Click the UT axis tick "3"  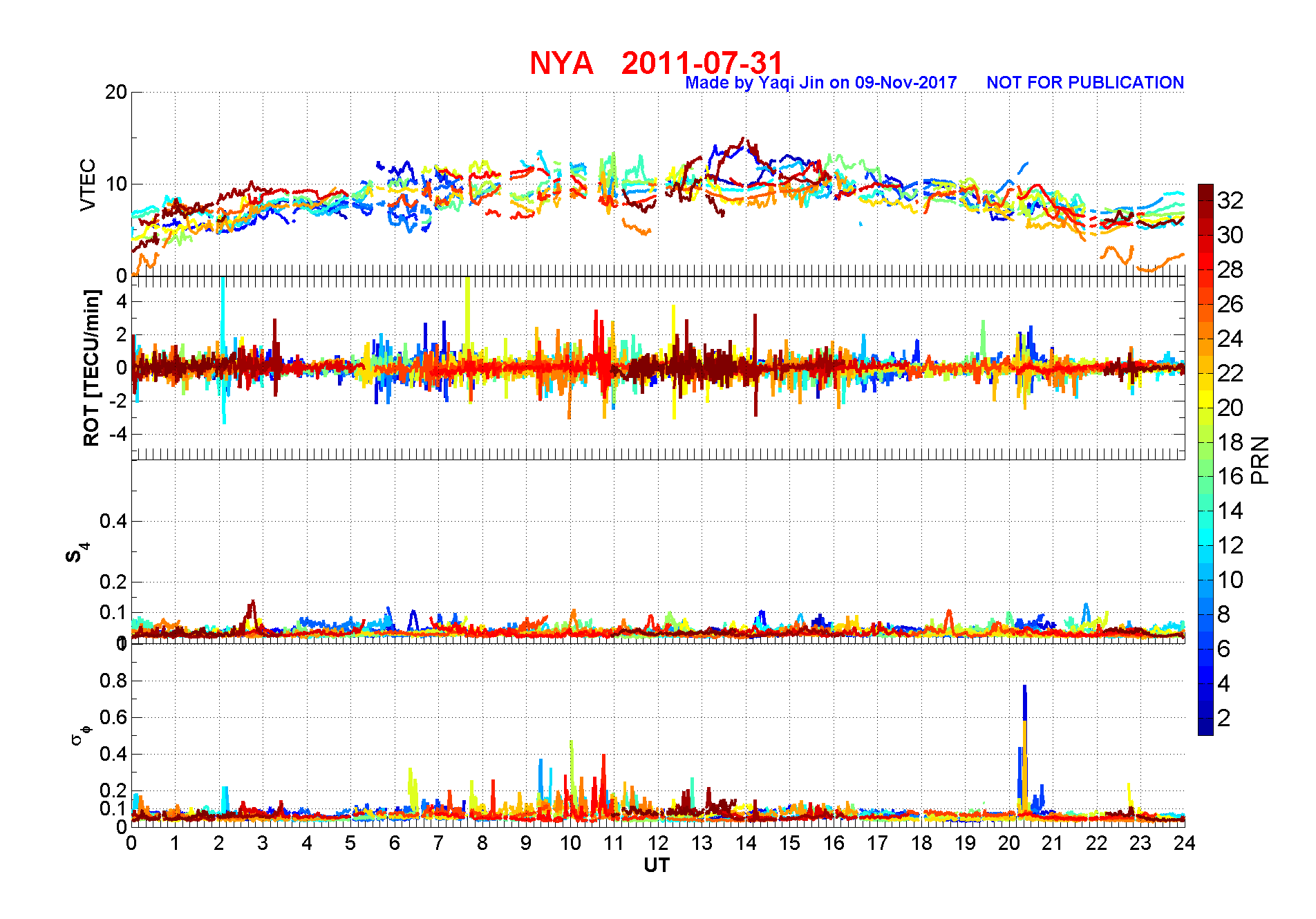point(263,843)
